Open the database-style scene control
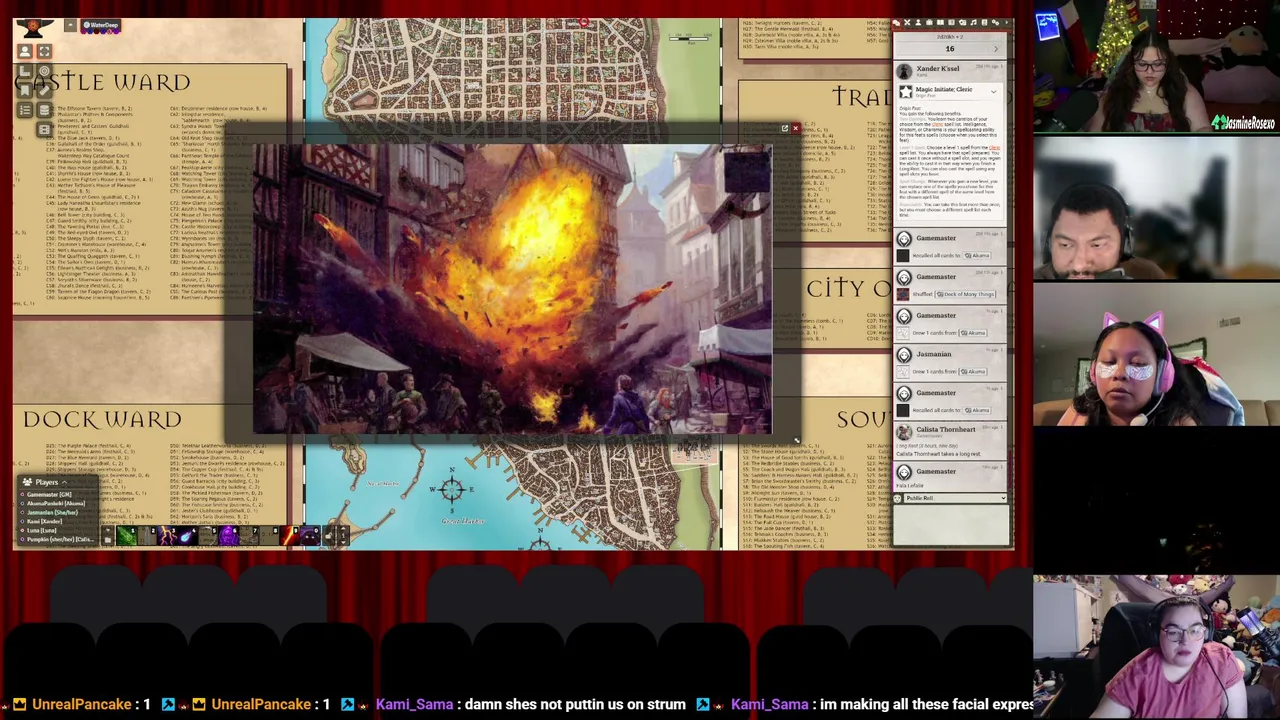This screenshot has width=1280, height=720. pyautogui.click(x=44, y=110)
